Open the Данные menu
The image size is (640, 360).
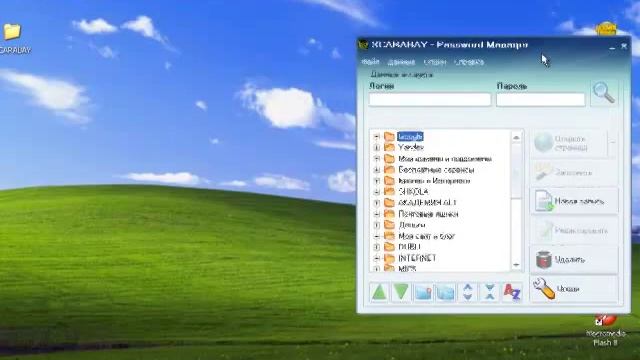[401, 62]
